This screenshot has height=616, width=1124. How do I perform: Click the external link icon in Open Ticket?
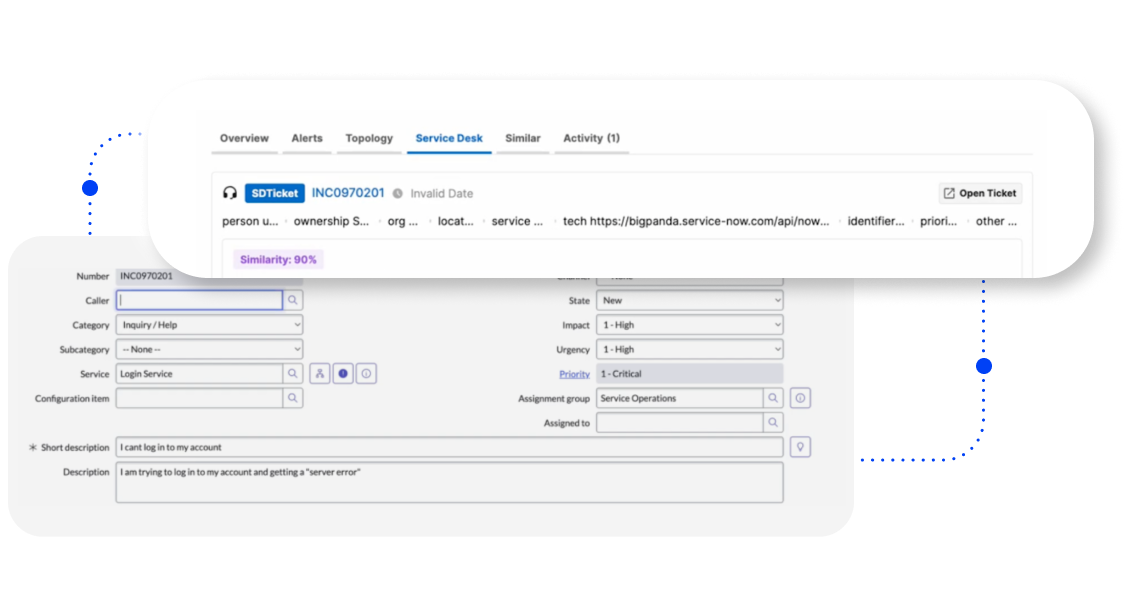click(949, 193)
